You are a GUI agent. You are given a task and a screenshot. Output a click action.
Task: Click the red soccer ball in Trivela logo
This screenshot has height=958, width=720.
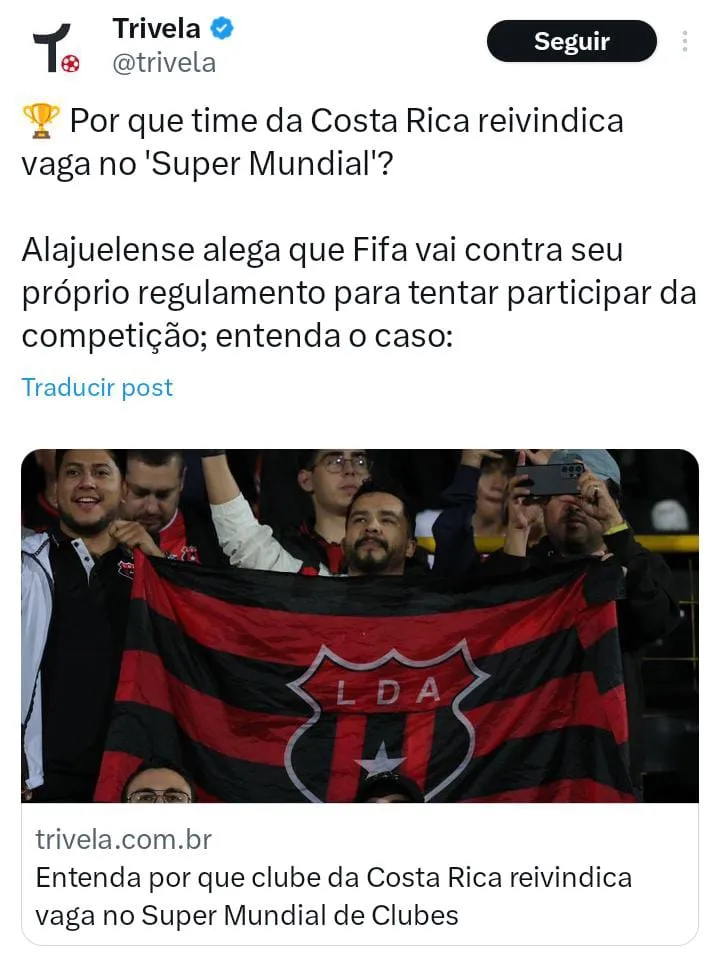pos(71,63)
